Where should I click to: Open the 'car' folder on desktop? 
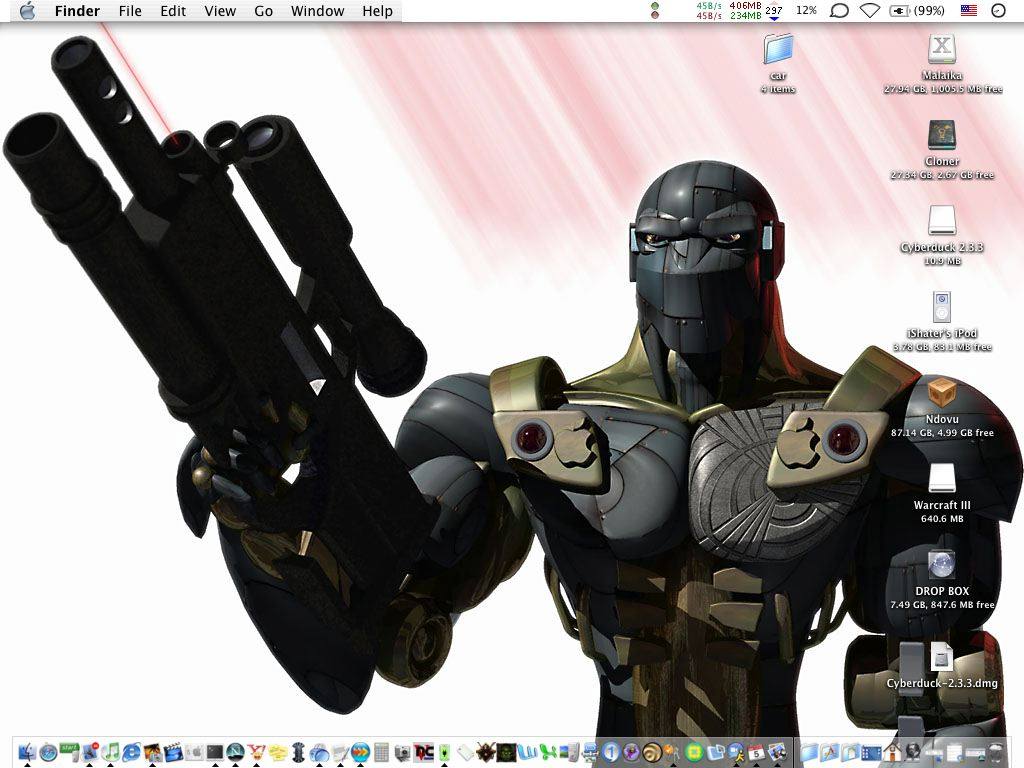tap(777, 50)
